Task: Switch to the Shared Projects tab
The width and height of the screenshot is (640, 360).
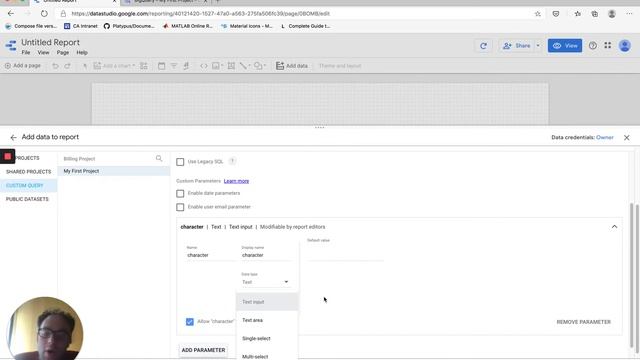Action: [x=29, y=172]
